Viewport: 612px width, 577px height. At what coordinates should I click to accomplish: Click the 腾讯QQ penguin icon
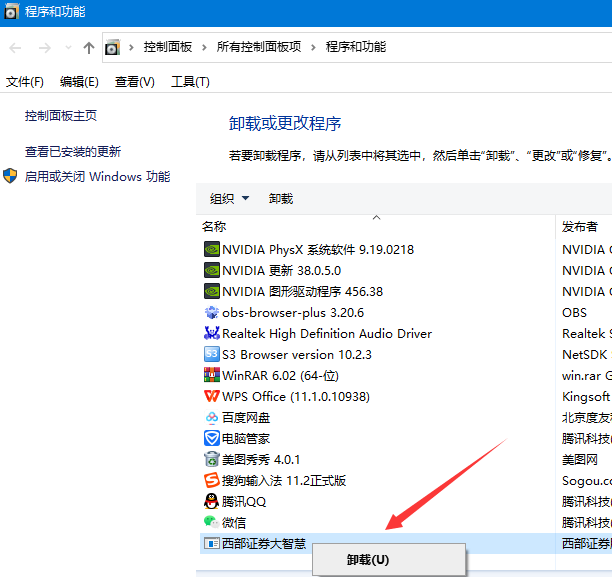coord(211,501)
